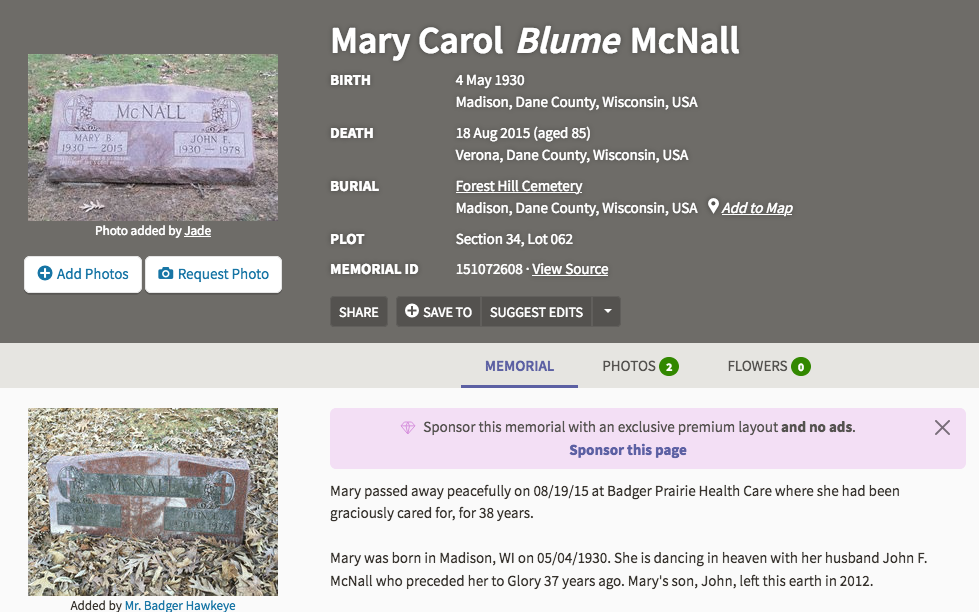This screenshot has width=979, height=612.
Task: Click the plus icon on Add Photos
Action: 45,274
